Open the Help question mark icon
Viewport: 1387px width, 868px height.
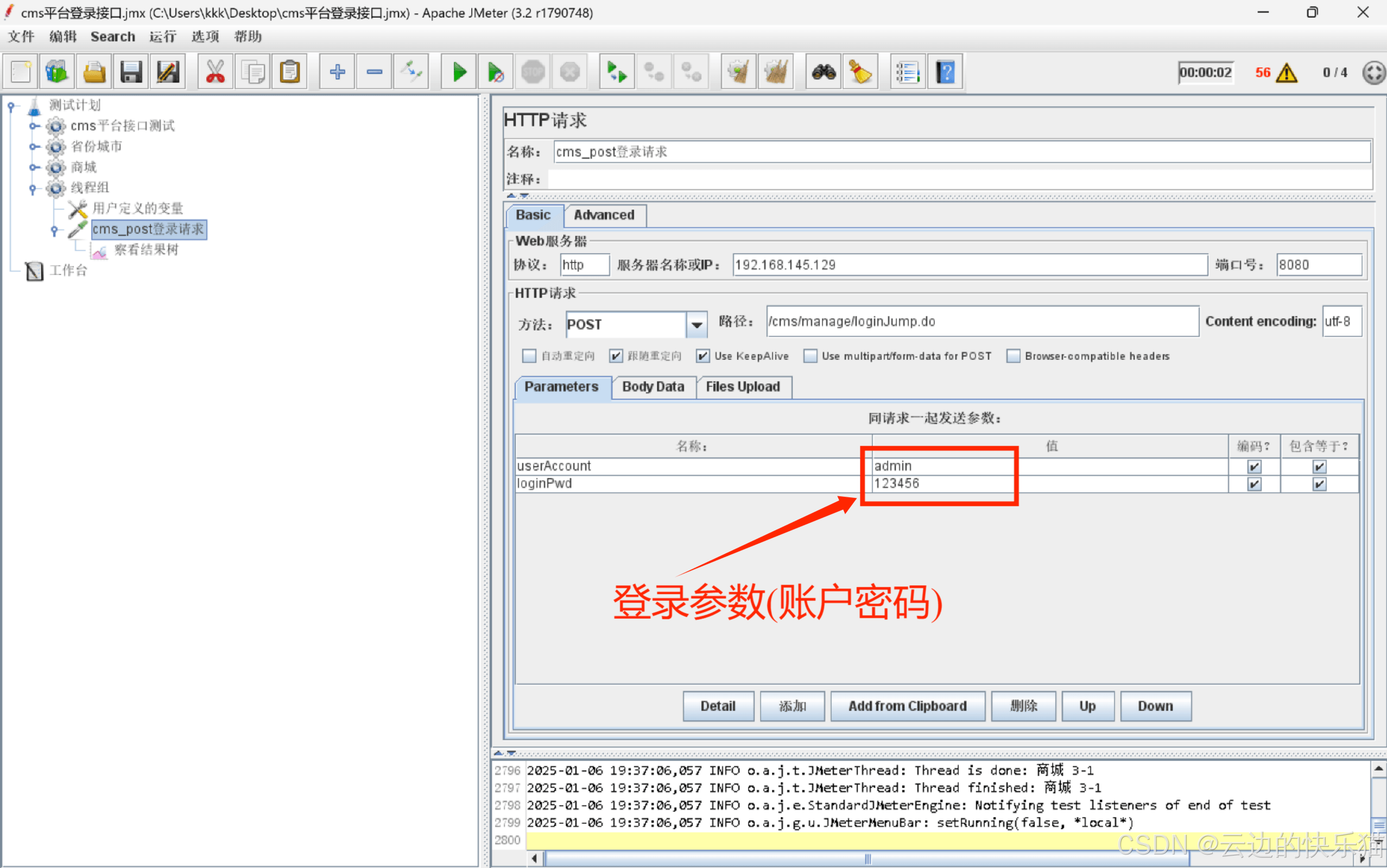[x=945, y=72]
